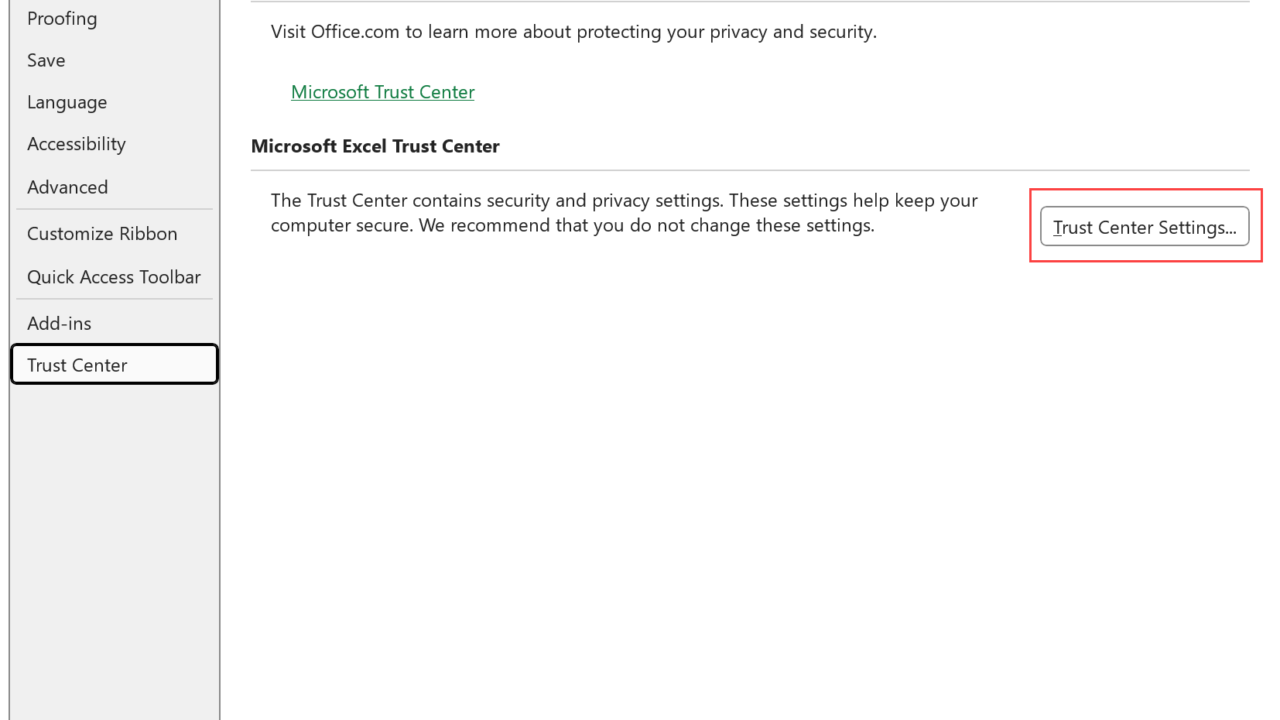
Task: Click the 'Visit Office.com to learn more' text
Action: coord(573,32)
